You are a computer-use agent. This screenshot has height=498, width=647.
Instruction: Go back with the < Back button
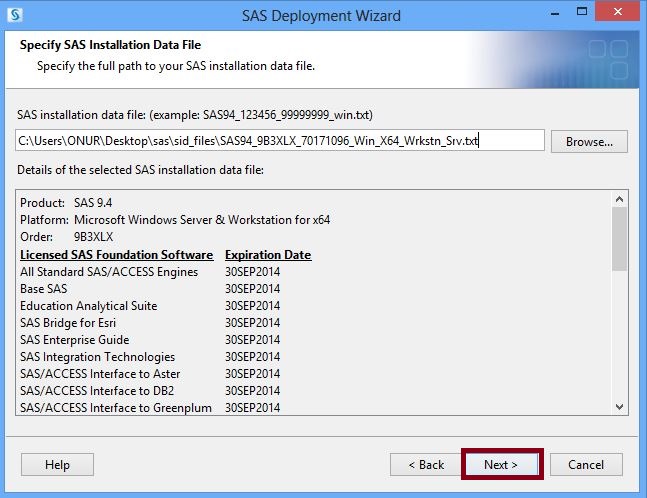[x=426, y=465]
